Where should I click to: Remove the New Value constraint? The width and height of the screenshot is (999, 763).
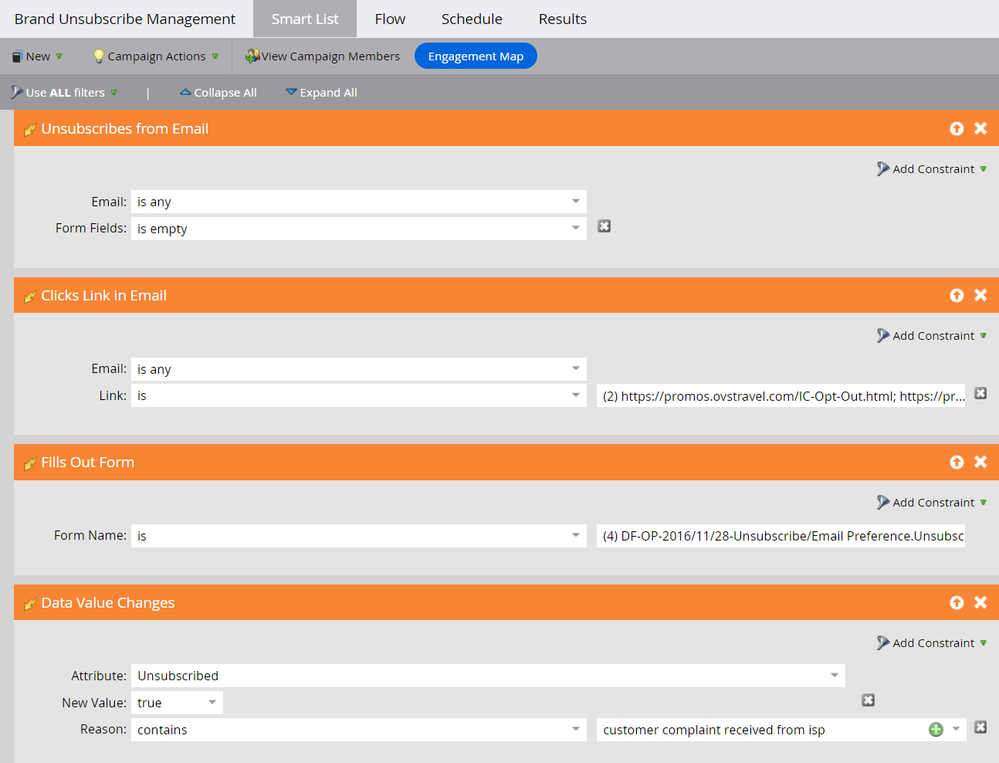(x=868, y=701)
